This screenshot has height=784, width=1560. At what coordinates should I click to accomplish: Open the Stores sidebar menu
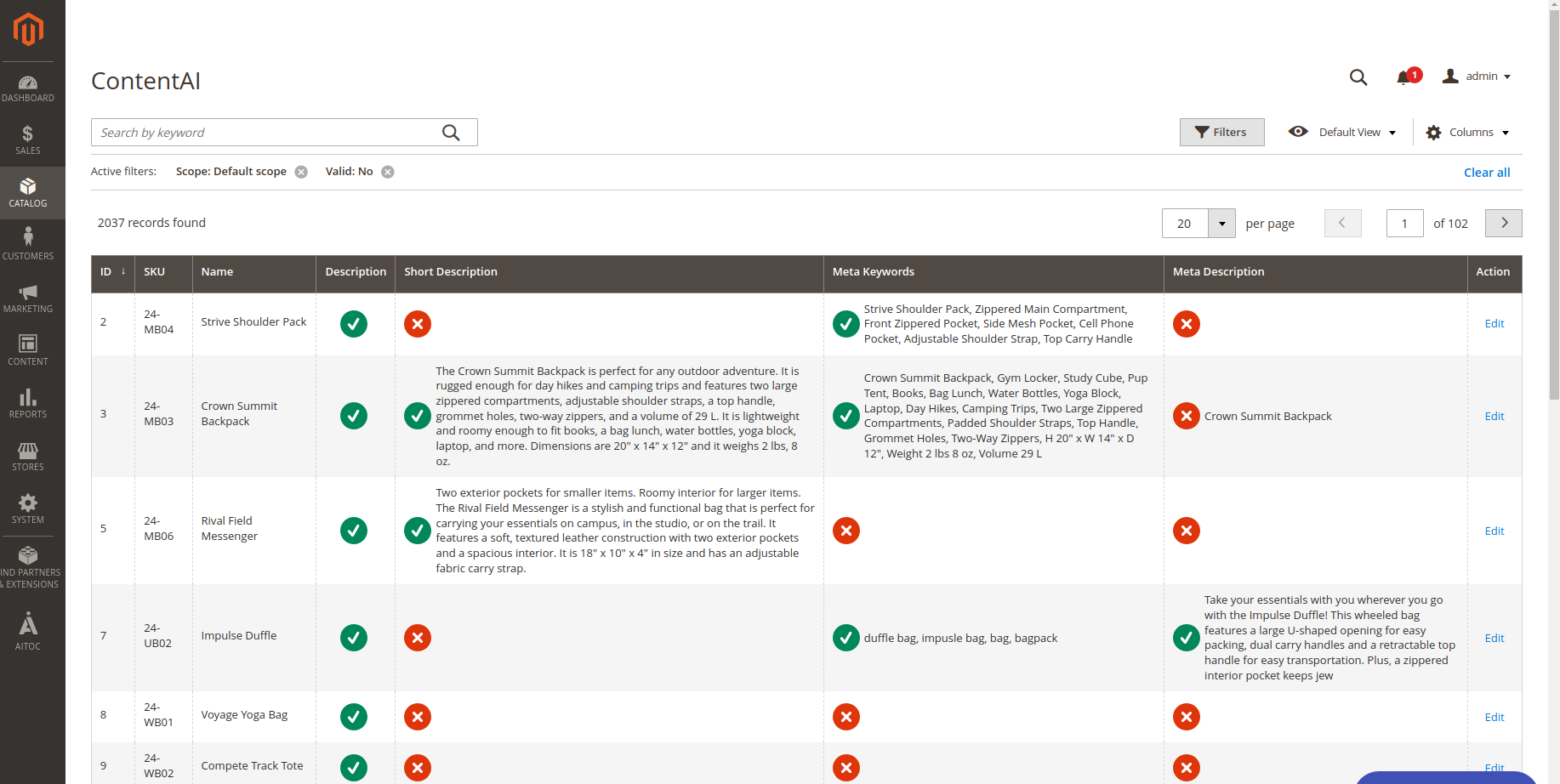pyautogui.click(x=28, y=457)
